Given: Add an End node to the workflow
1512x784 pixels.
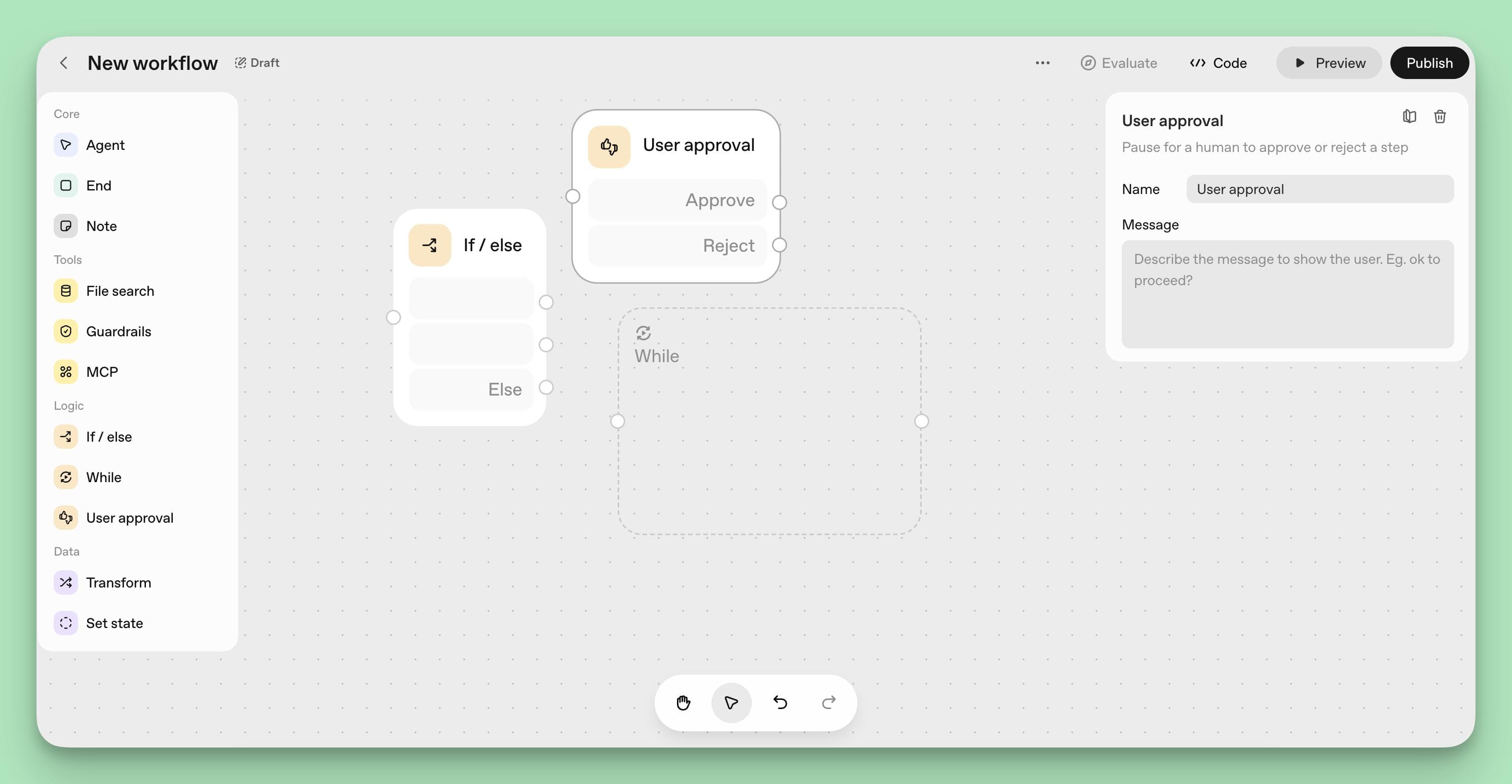Looking at the screenshot, I should click(99, 185).
